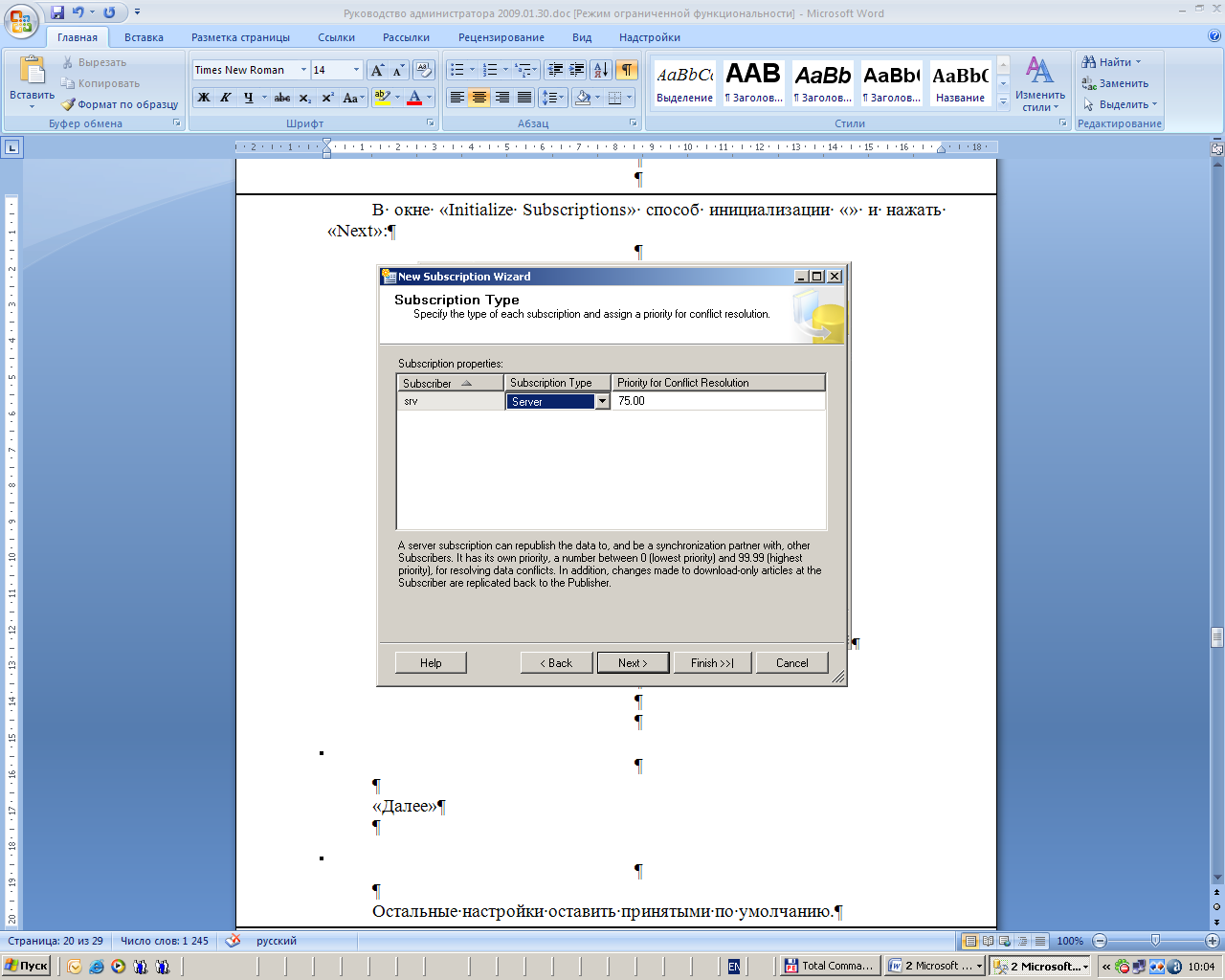Expand the styles gallery
Viewport: 1225px width, 980px height.
click(1003, 102)
